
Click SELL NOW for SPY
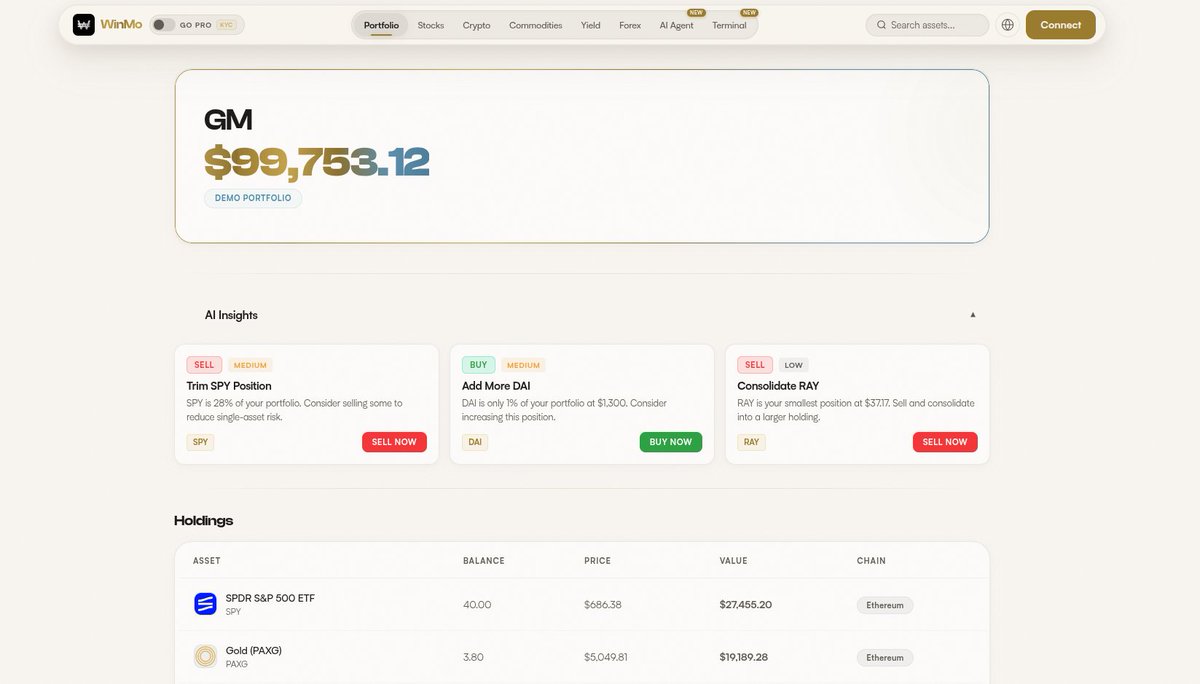click(x=394, y=442)
